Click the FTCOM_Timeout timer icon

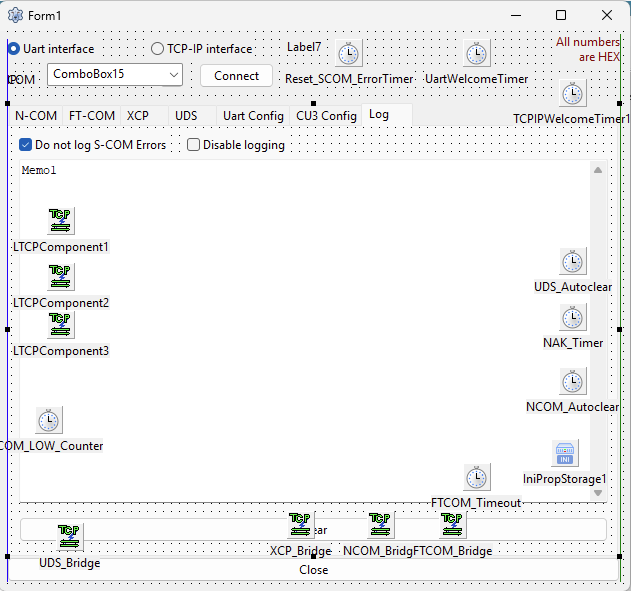click(x=477, y=478)
